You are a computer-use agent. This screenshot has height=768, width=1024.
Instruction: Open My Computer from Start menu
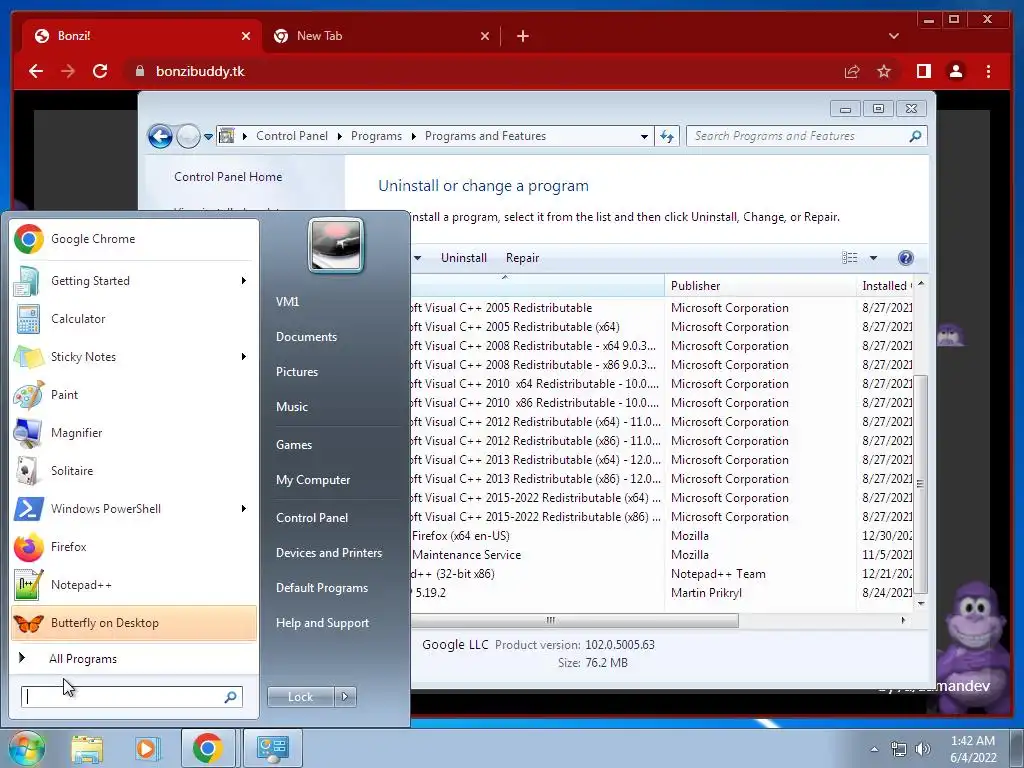click(313, 480)
